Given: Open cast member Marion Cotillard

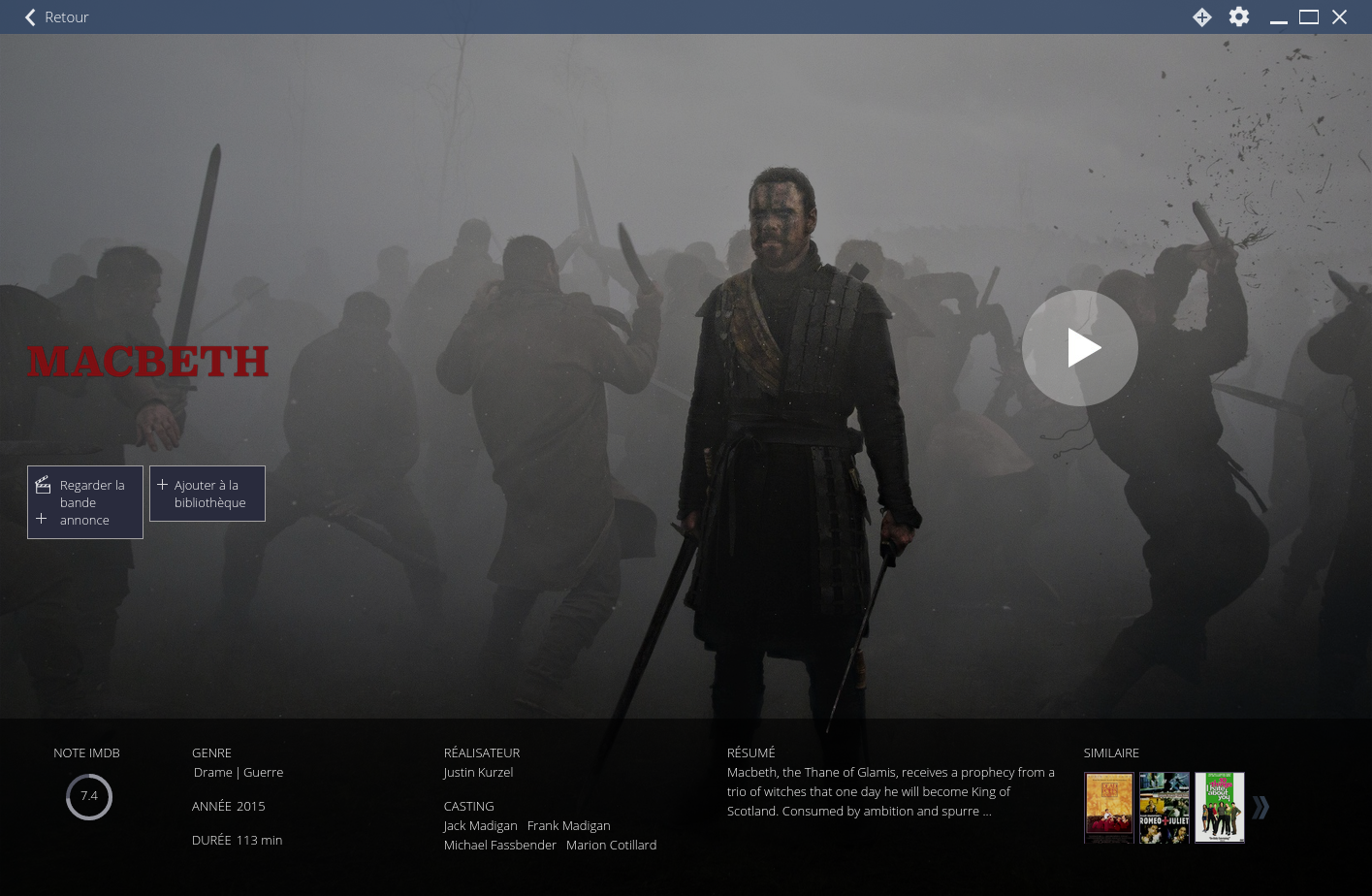Looking at the screenshot, I should [x=611, y=846].
